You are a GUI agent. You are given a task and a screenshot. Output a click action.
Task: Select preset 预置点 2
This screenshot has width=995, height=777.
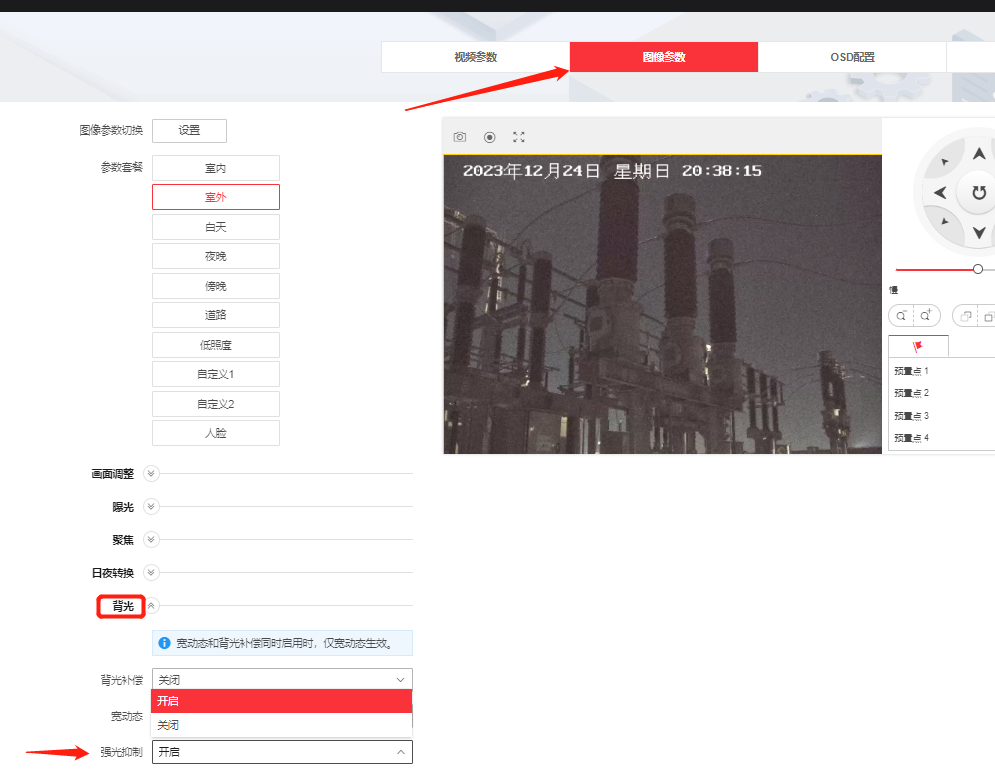tap(911, 393)
